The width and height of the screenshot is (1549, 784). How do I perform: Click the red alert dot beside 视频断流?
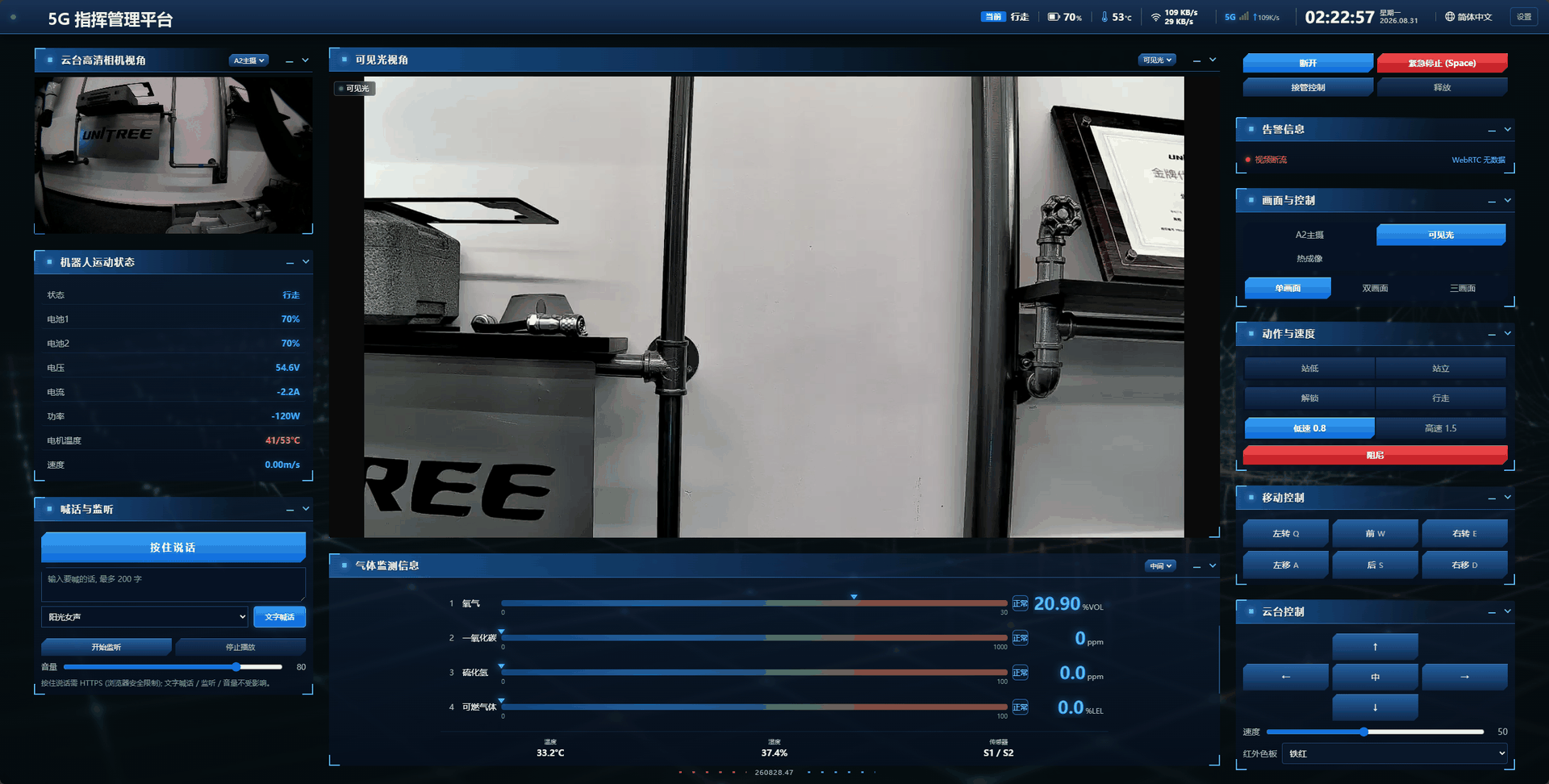1247,160
